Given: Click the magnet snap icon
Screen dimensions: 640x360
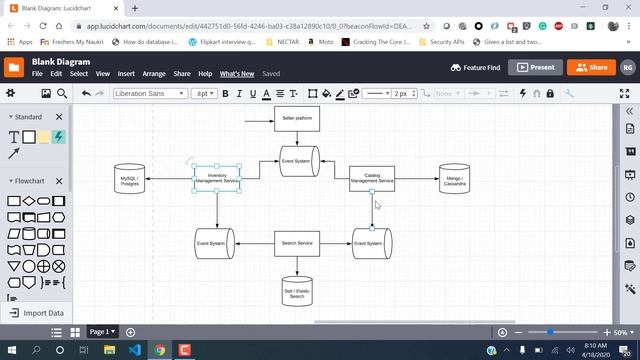Looking at the screenshot, I should coord(537,93).
